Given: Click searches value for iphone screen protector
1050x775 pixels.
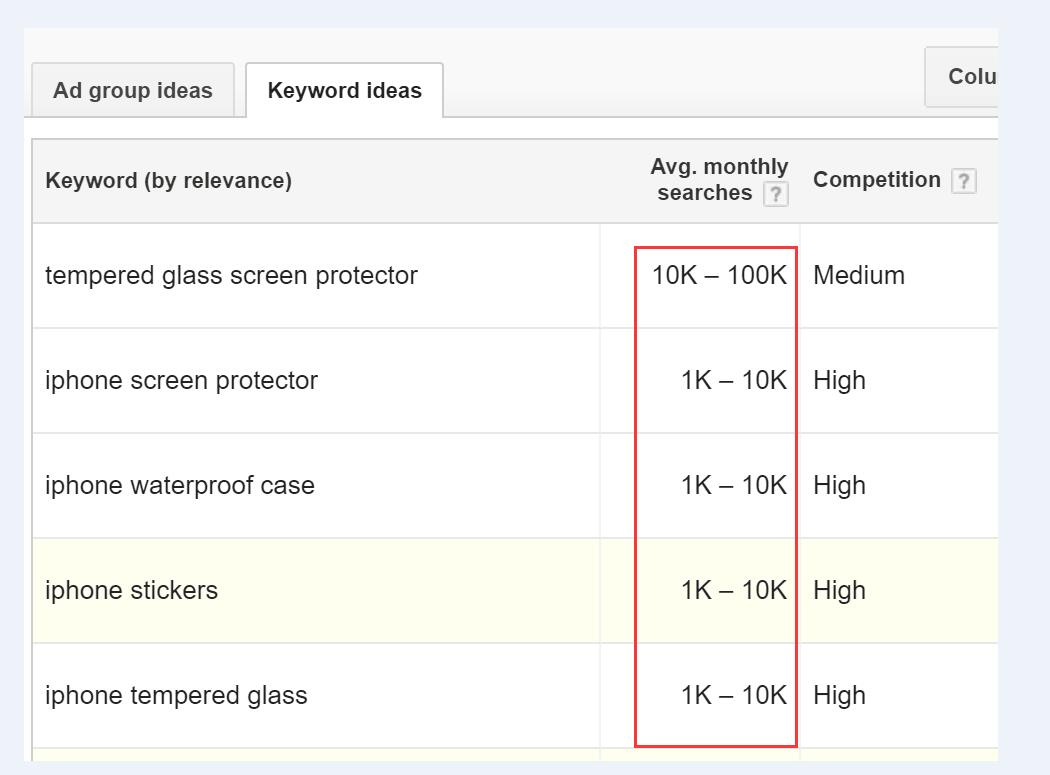Looking at the screenshot, I should point(734,380).
